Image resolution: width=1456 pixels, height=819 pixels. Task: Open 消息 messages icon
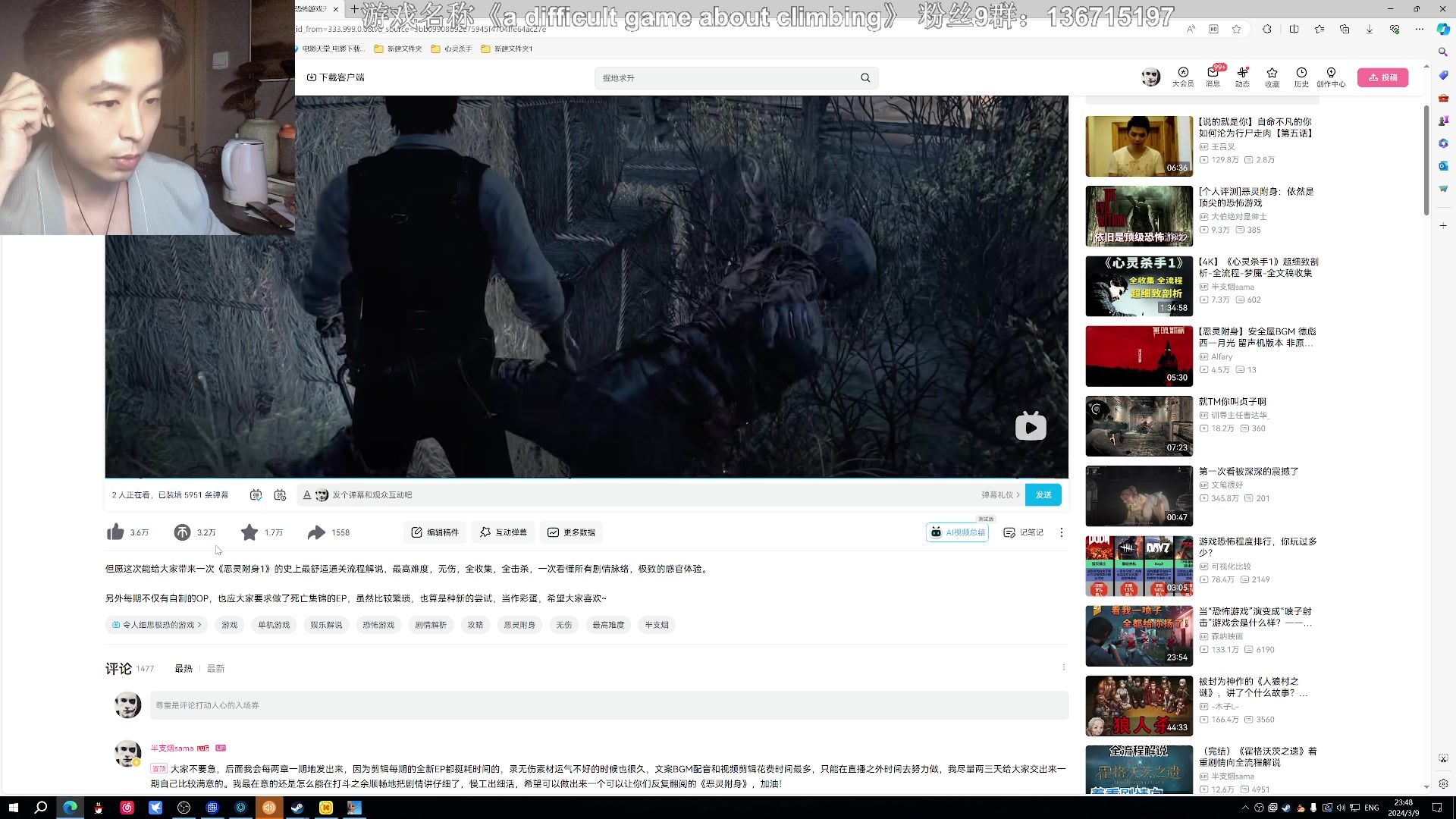[1213, 77]
